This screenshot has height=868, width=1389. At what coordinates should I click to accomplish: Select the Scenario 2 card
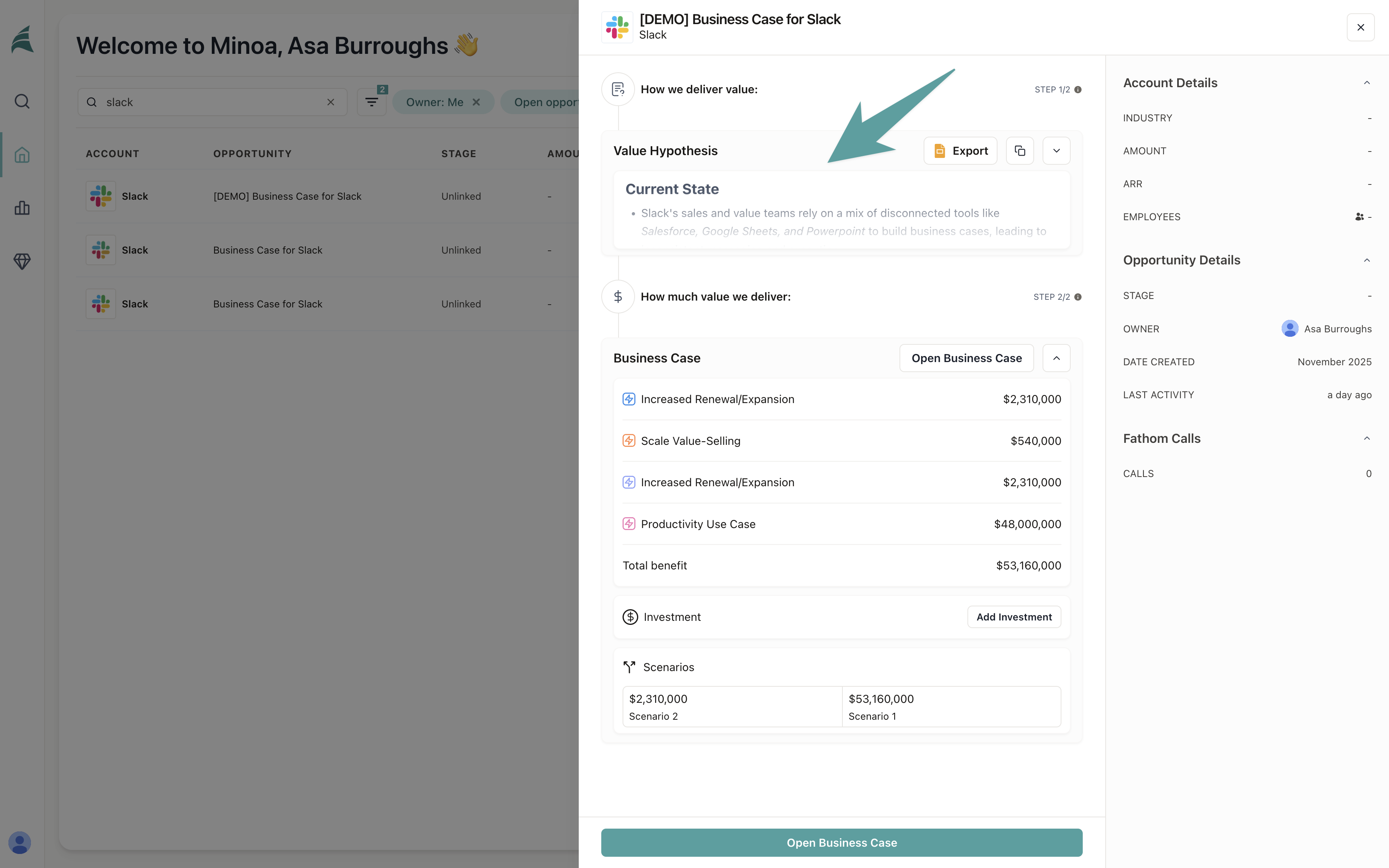(x=732, y=707)
